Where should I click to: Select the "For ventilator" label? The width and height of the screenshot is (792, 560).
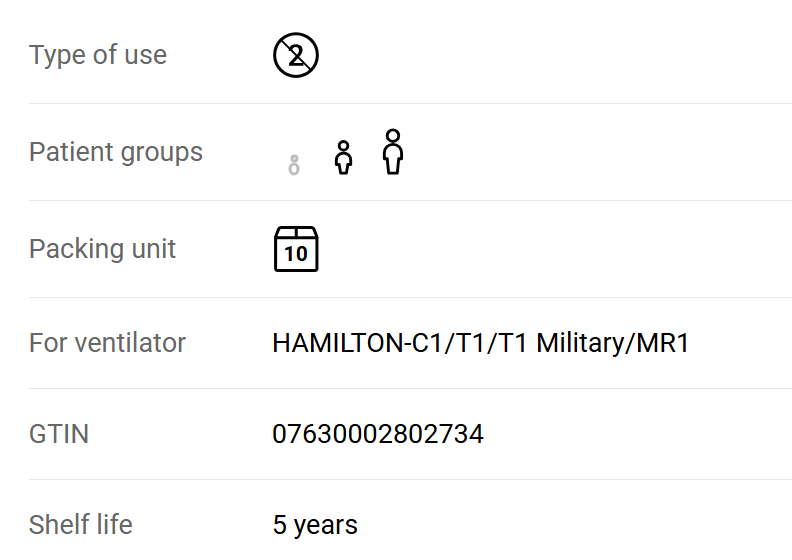107,343
